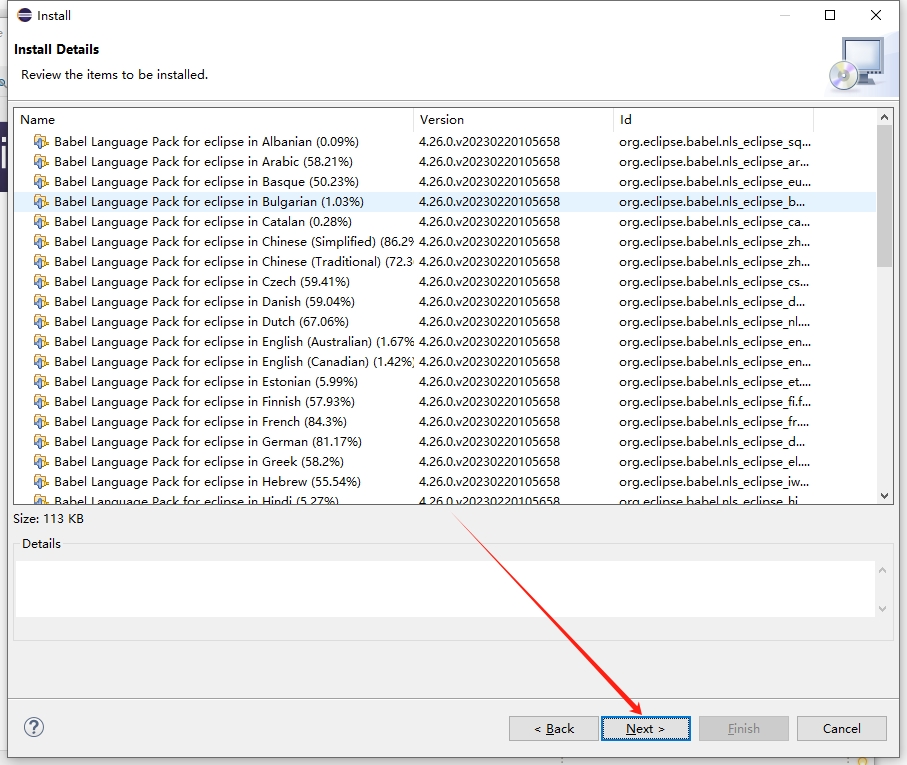
Task: Select the English (Canadian) language pack row
Action: click(x=445, y=362)
